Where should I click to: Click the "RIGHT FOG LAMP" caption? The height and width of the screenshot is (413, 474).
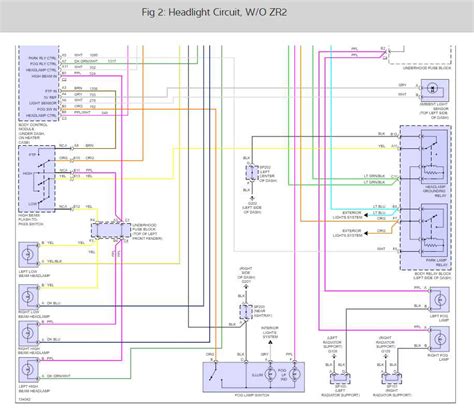tap(438, 357)
